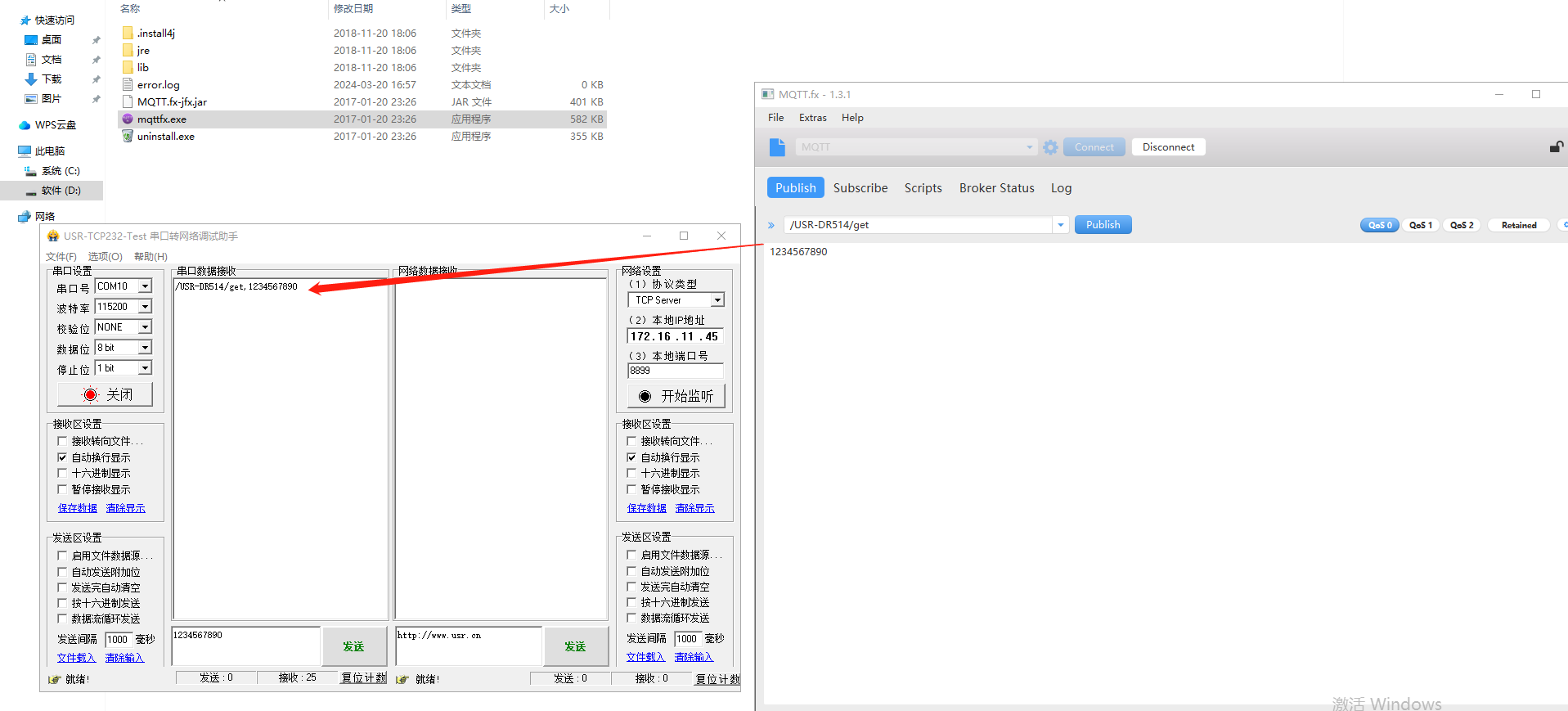Expand the TCP Server protocol type dropdown

tap(717, 300)
